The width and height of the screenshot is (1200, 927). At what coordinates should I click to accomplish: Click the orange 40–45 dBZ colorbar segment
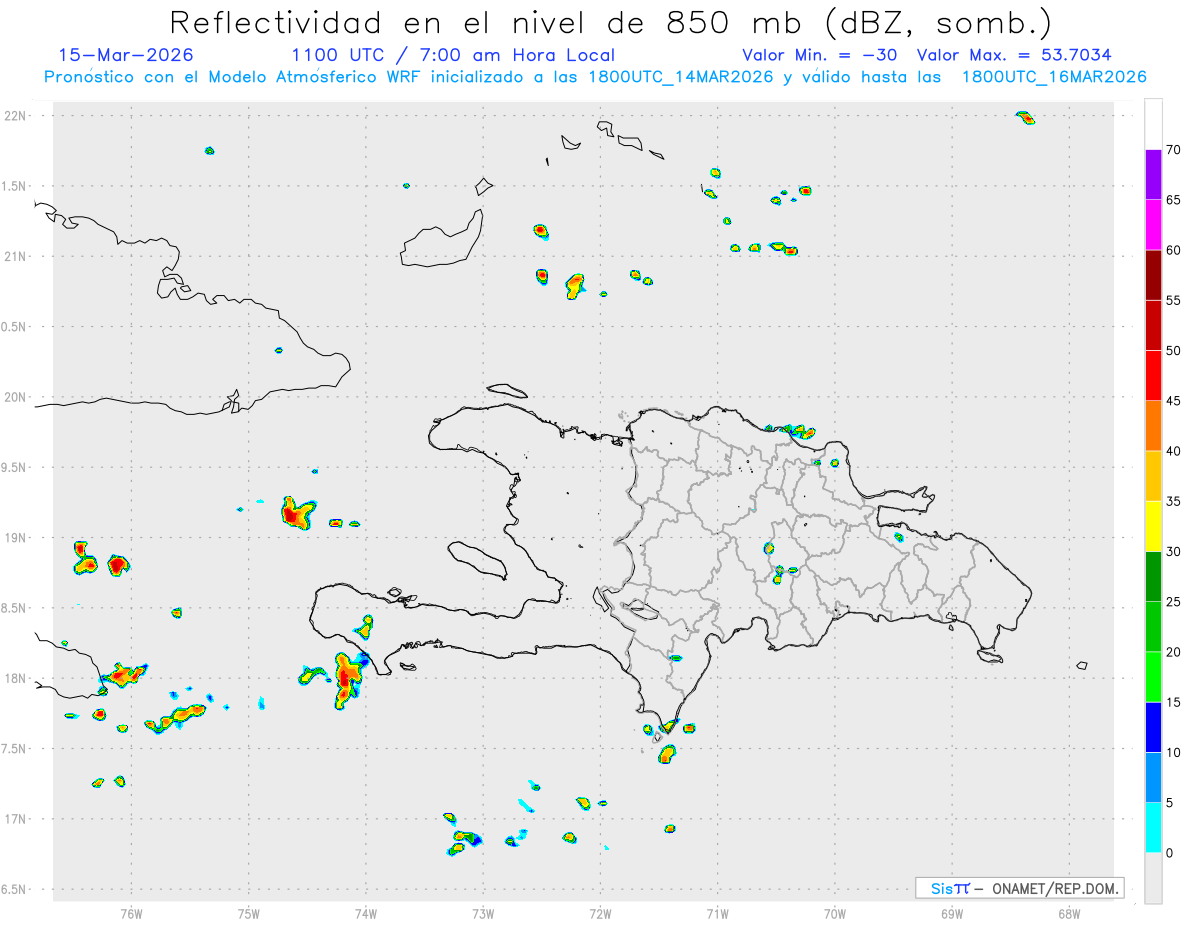pos(1153,426)
